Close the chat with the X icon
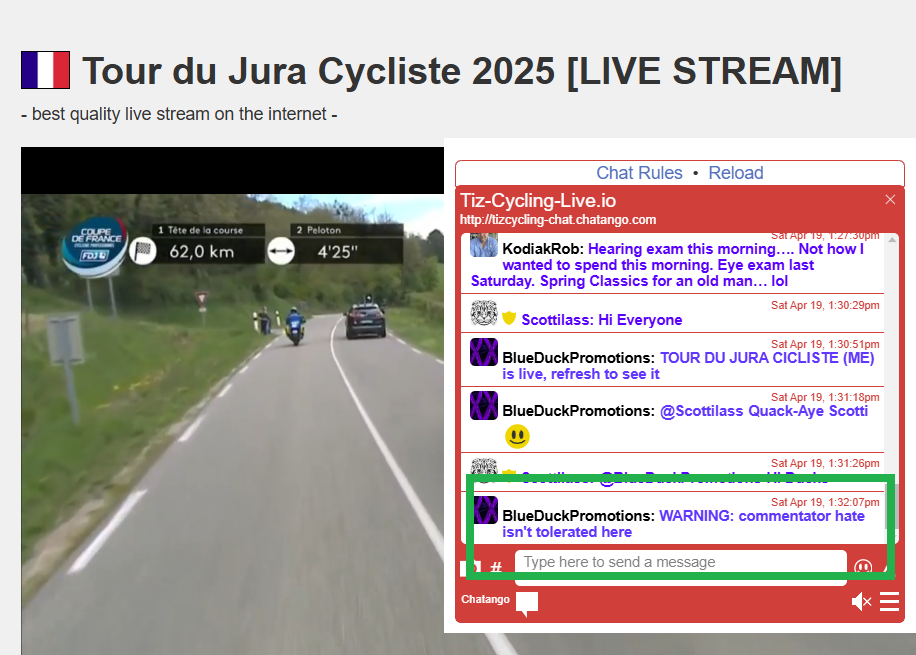The height and width of the screenshot is (655, 916). (x=890, y=200)
